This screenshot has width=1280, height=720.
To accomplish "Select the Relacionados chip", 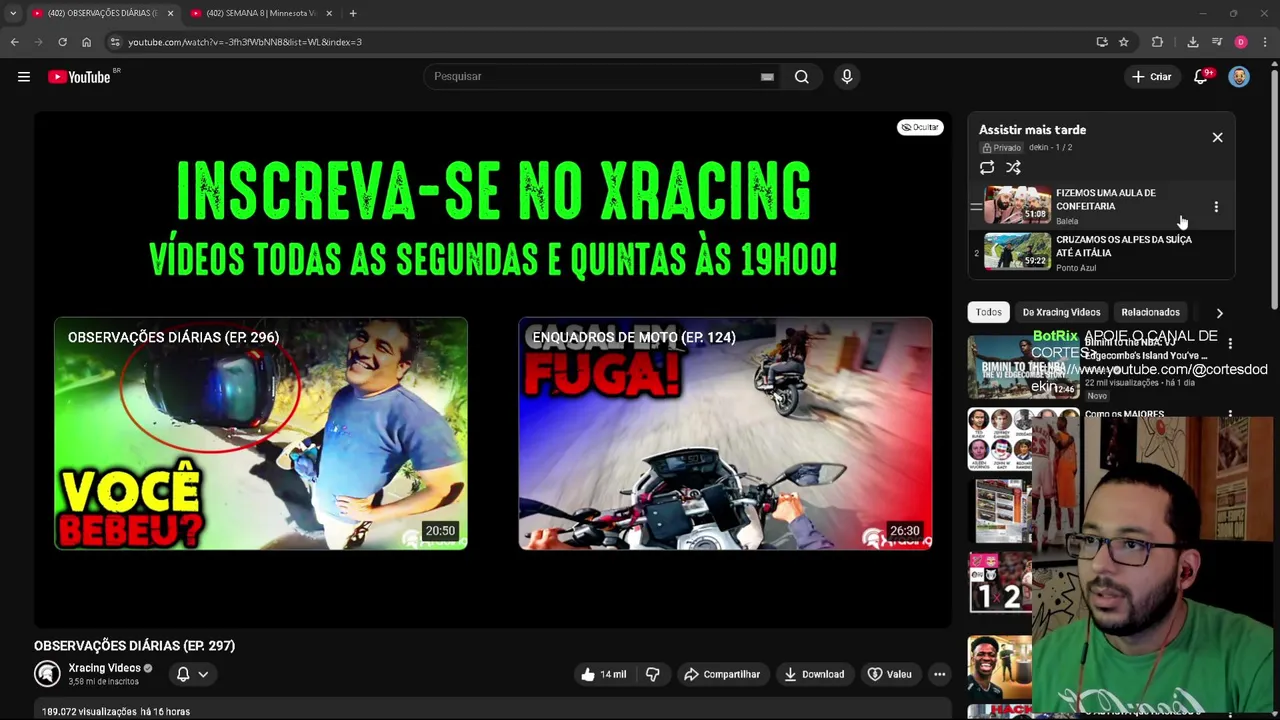I will coord(1150,312).
